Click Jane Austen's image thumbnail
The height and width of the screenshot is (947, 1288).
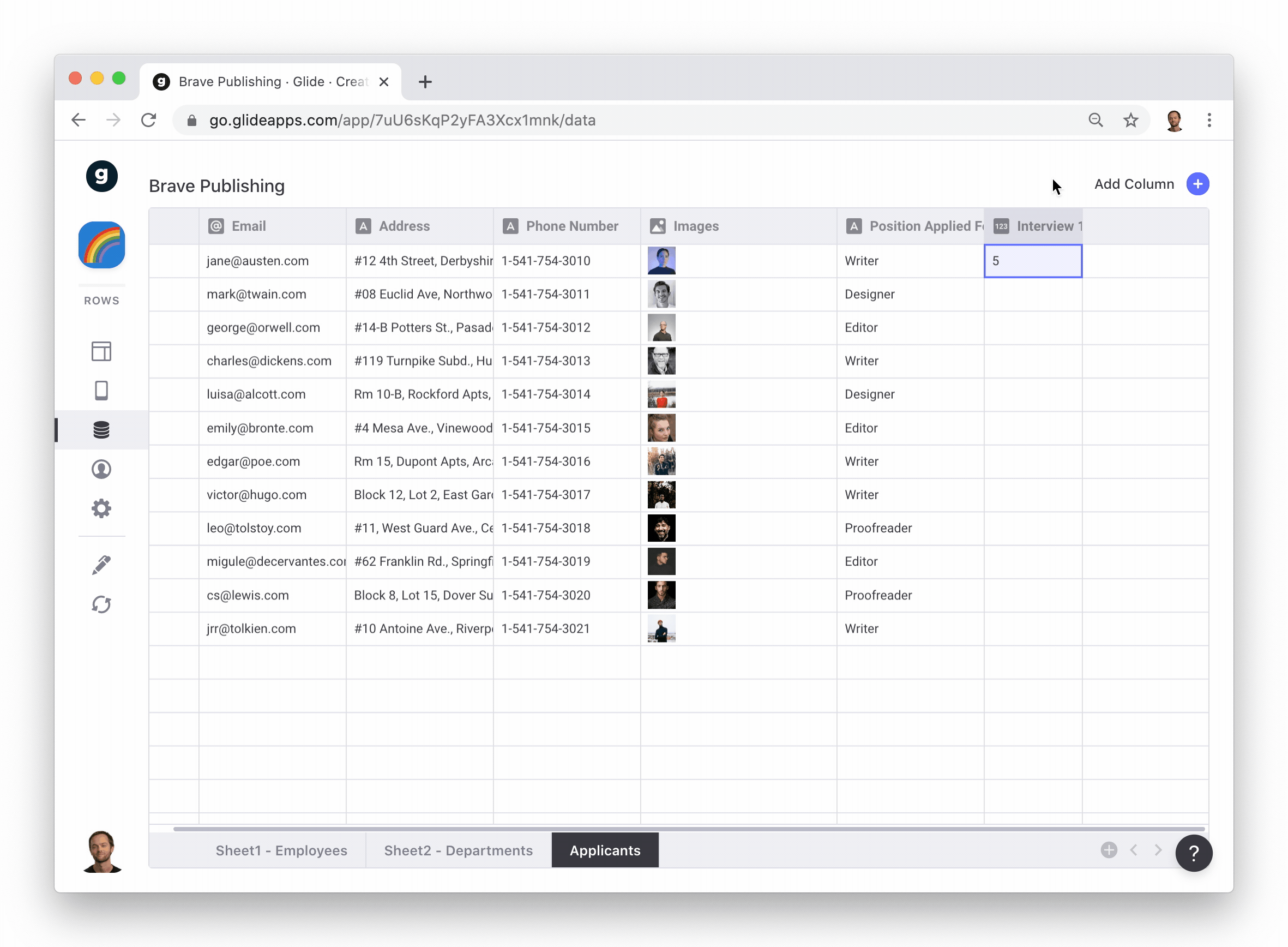coord(661,261)
